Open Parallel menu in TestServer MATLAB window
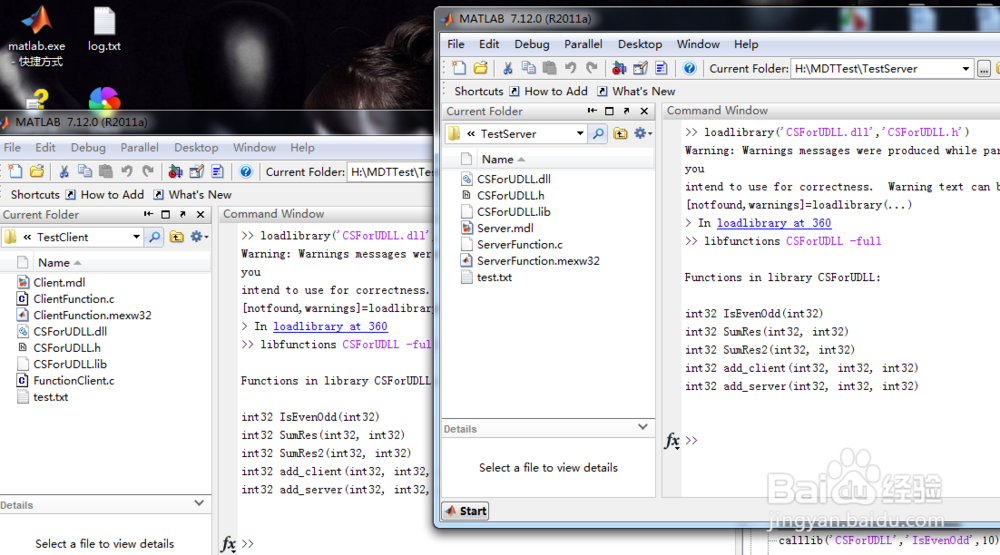 (583, 44)
